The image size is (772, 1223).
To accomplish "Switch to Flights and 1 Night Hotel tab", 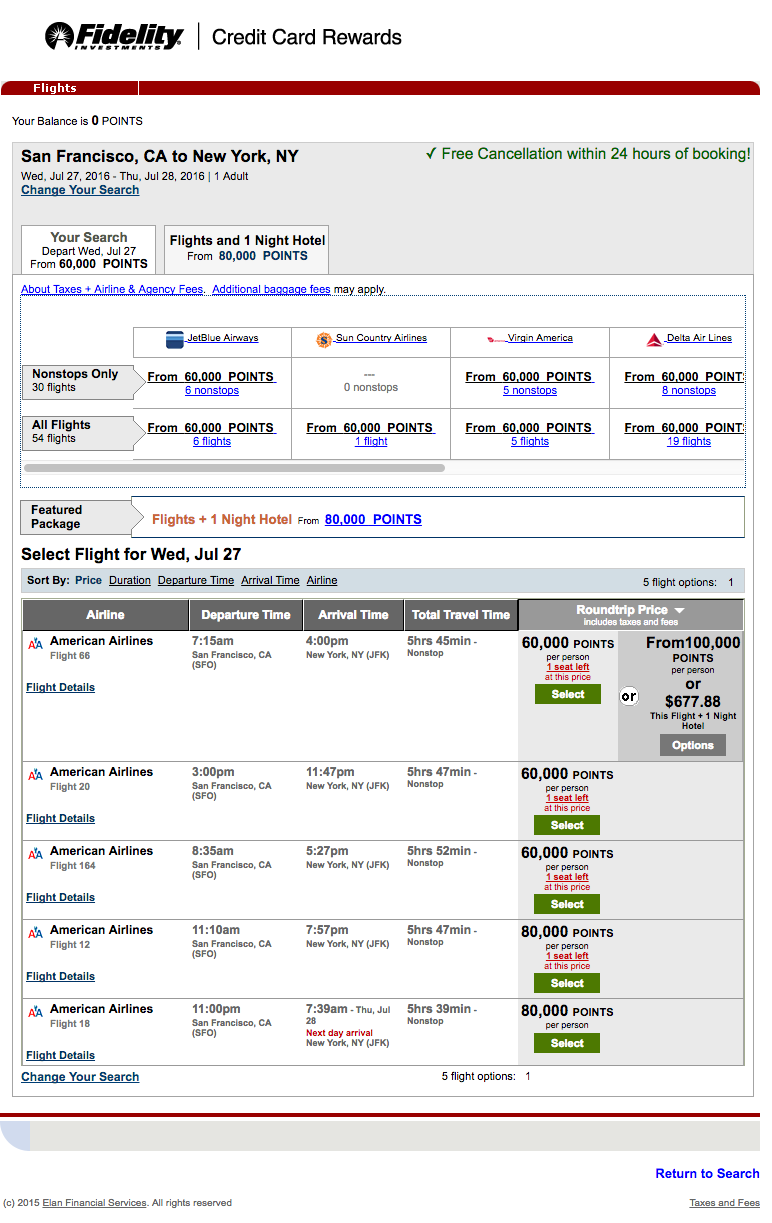I will pos(247,248).
